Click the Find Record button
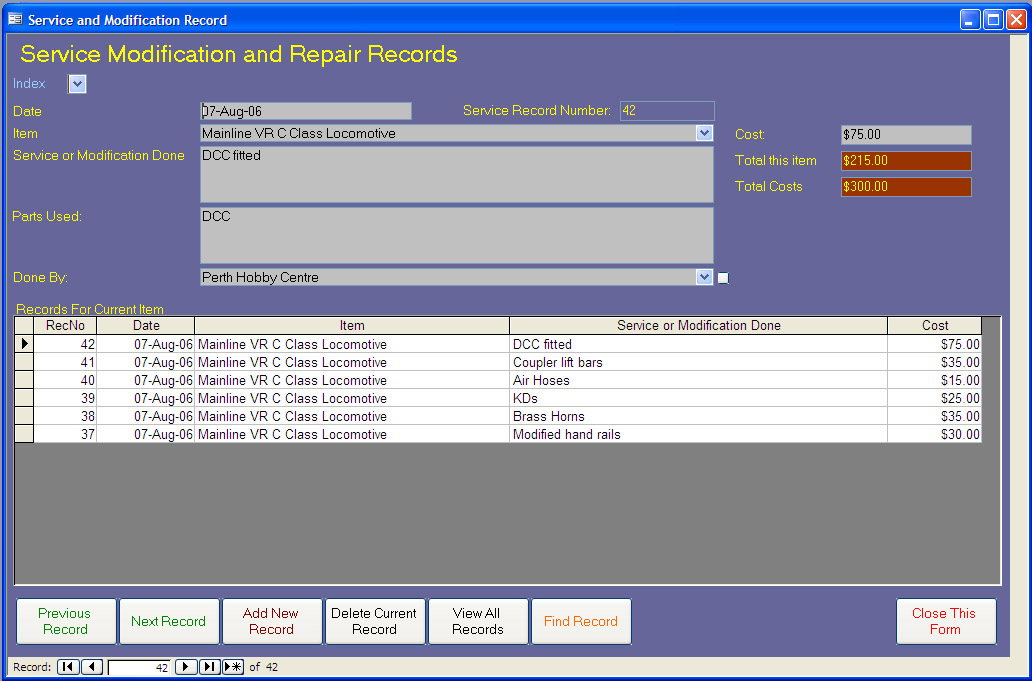This screenshot has width=1032, height=681. (x=581, y=621)
